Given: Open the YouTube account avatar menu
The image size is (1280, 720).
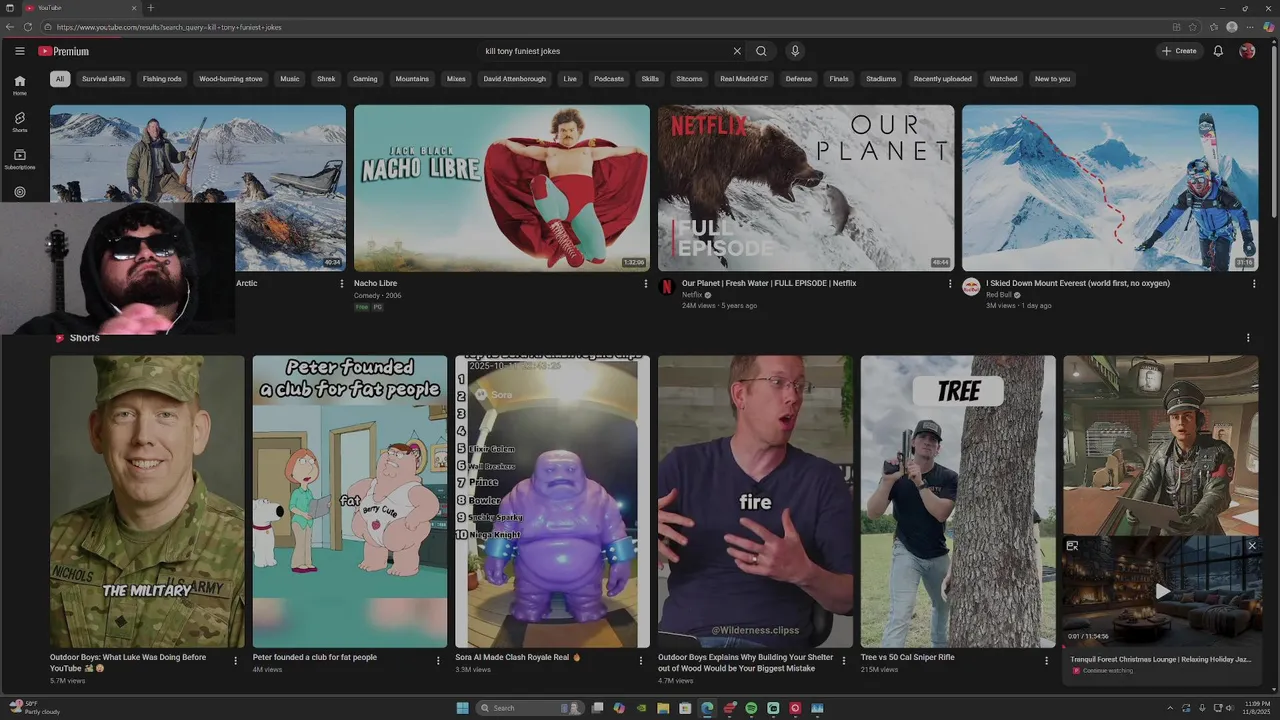Looking at the screenshot, I should coord(1247,51).
